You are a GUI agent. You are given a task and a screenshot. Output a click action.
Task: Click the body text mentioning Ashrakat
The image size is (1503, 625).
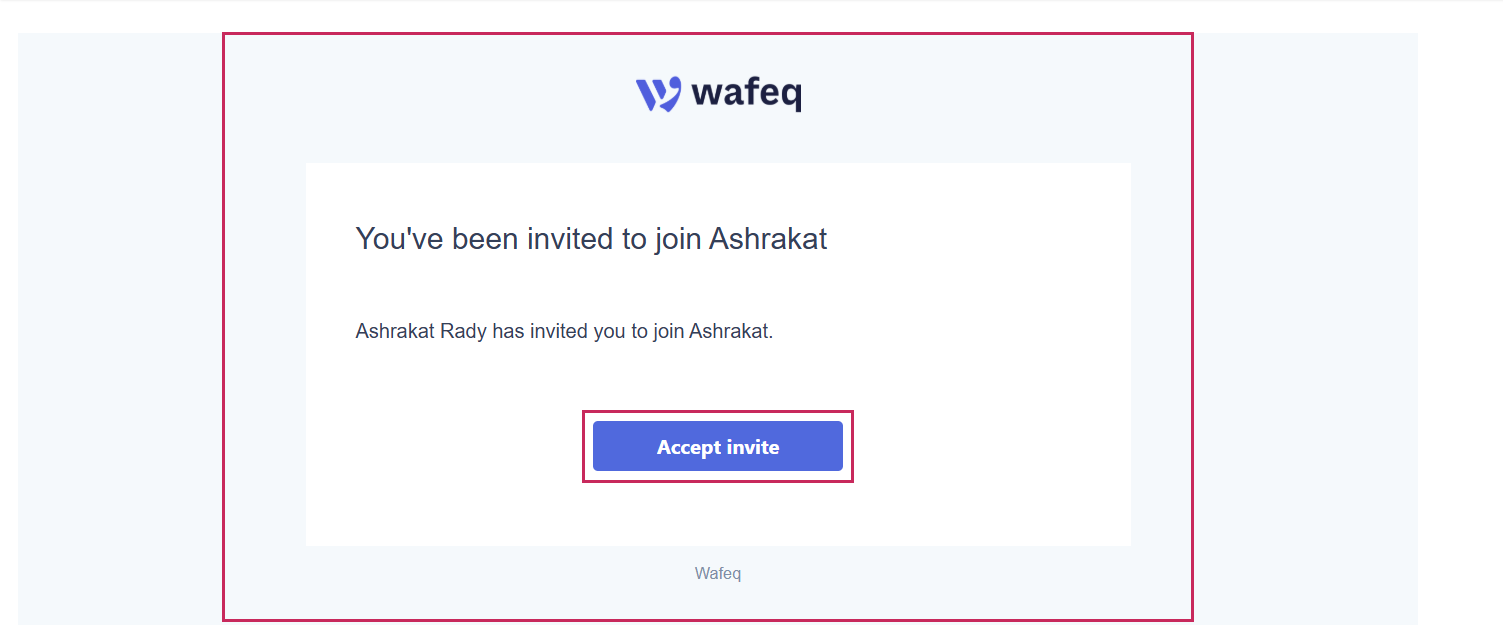tap(565, 330)
